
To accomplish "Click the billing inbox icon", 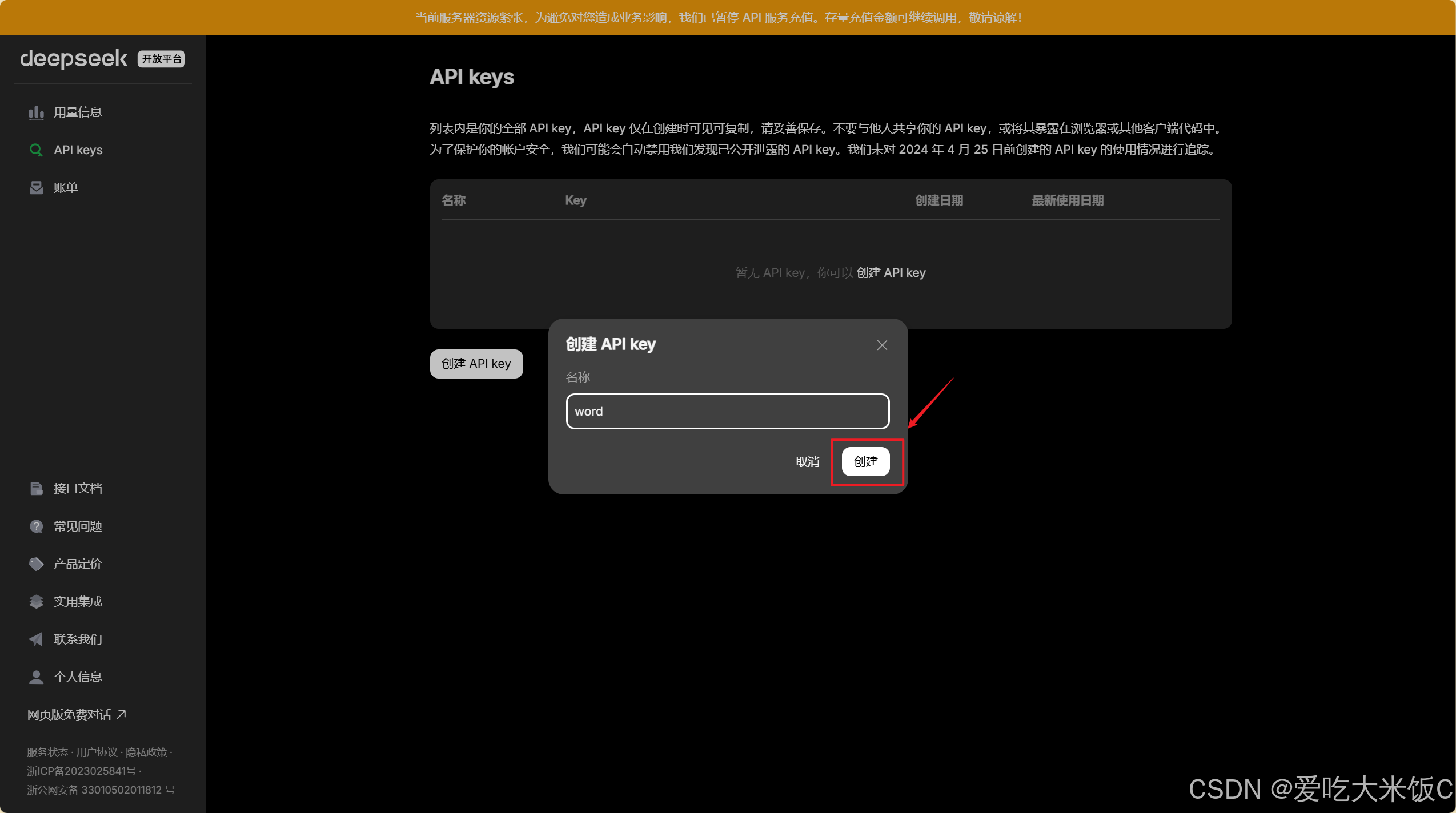I will pos(36,188).
